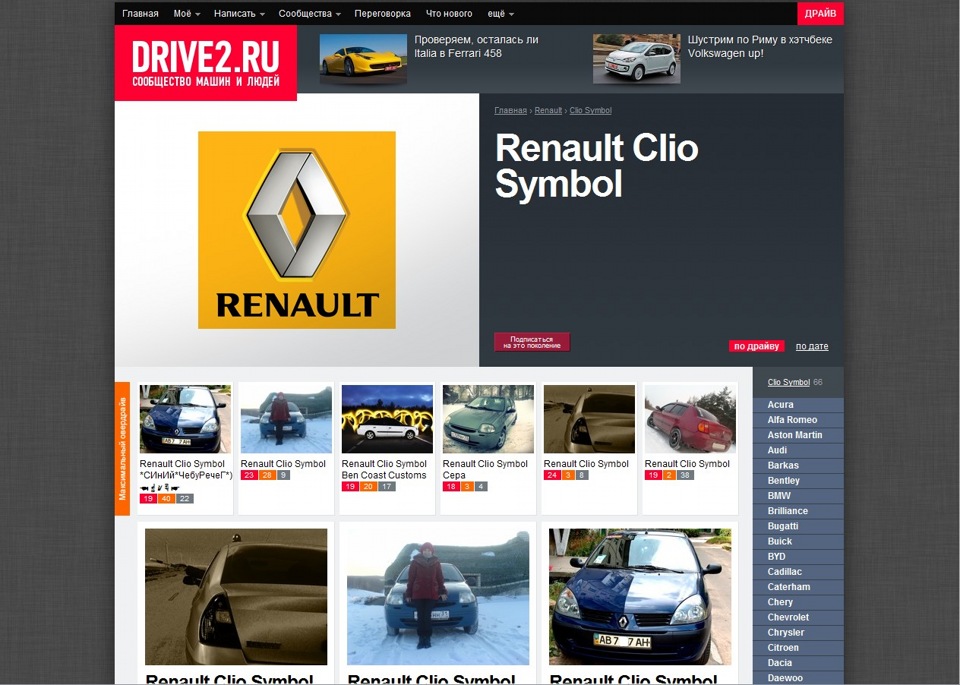Expand the Сообщества dropdown menu
960x685 pixels.
tap(309, 13)
